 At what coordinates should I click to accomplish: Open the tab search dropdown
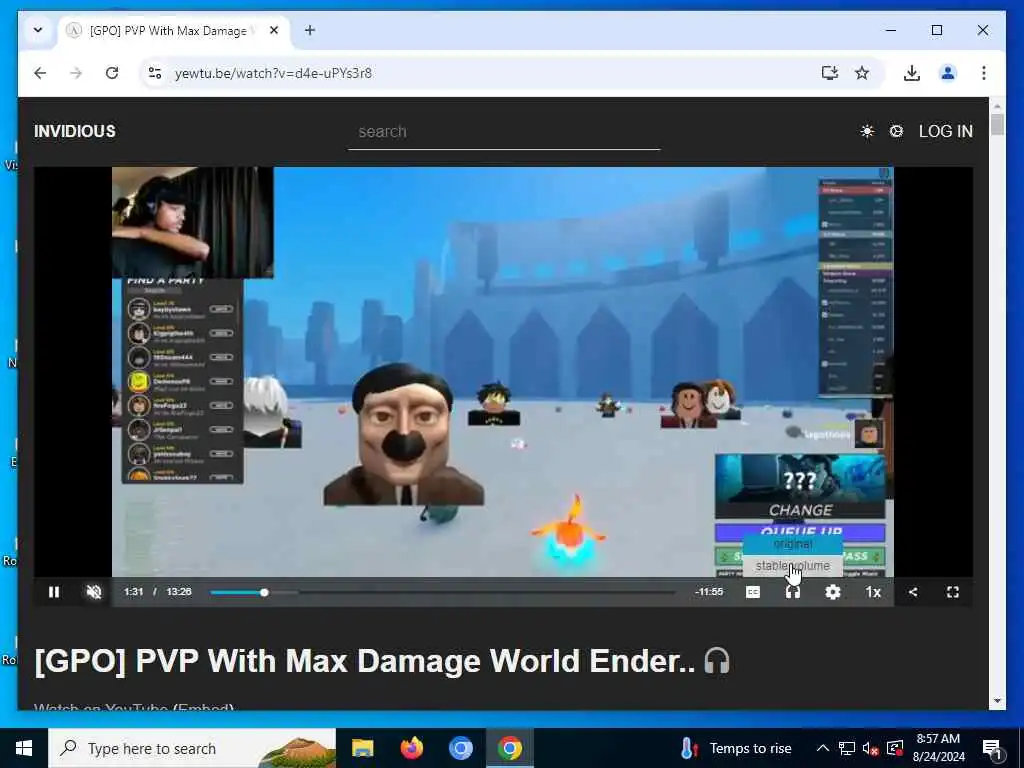tap(38, 30)
